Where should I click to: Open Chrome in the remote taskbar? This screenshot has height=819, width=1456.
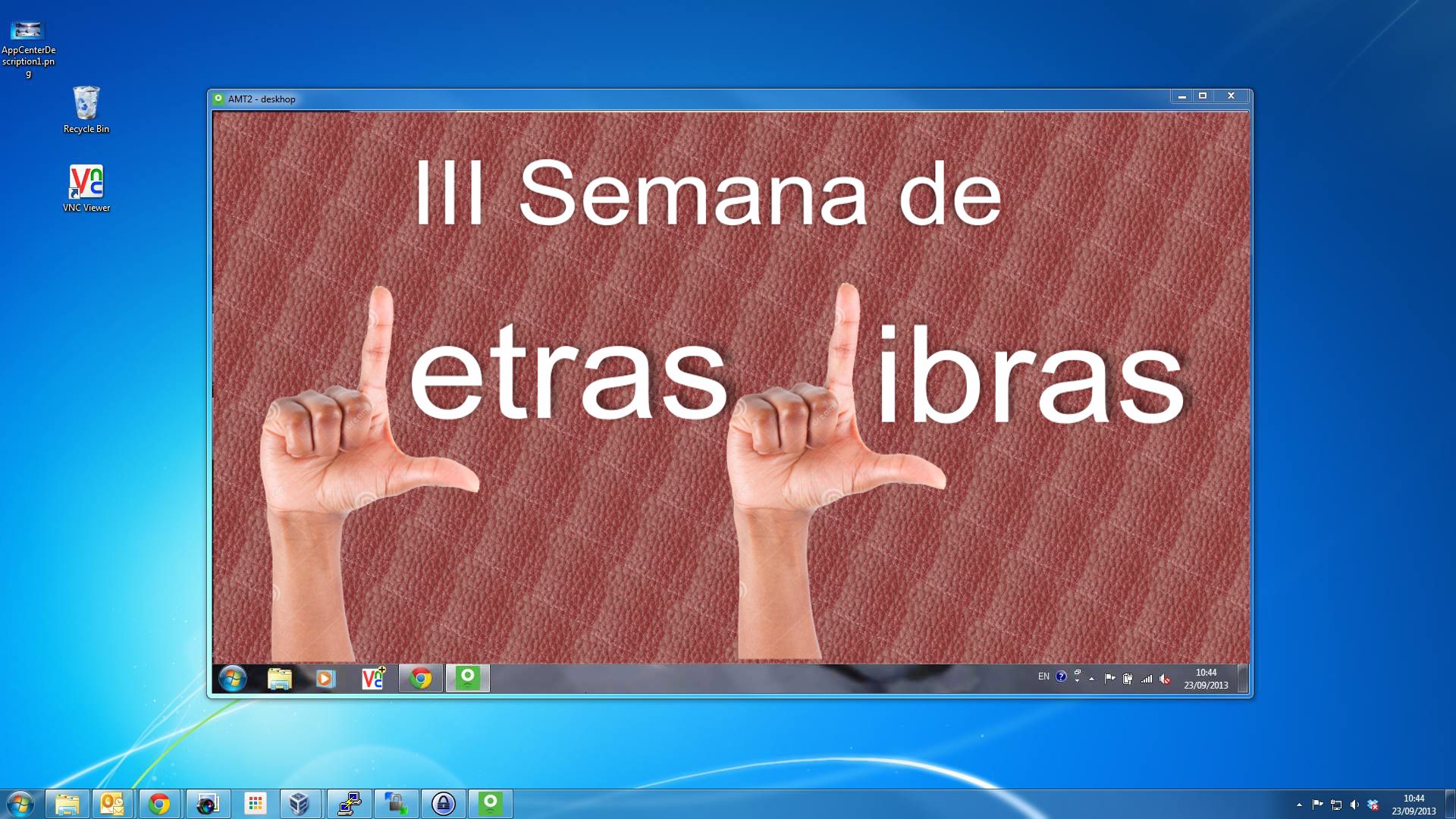(x=421, y=679)
